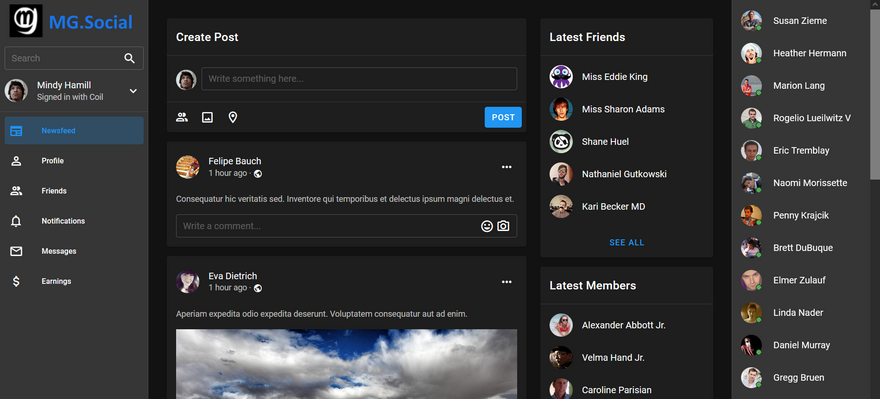This screenshot has width=880, height=399.
Task: Go to Profile in the sidebar
Action: [x=74, y=161]
